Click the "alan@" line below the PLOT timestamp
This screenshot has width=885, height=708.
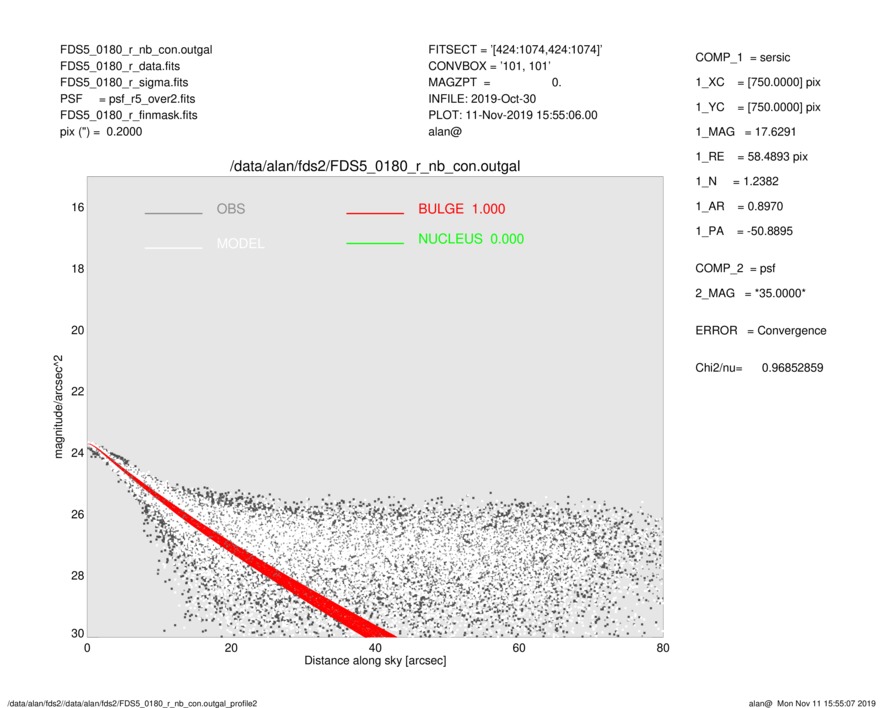point(445,132)
